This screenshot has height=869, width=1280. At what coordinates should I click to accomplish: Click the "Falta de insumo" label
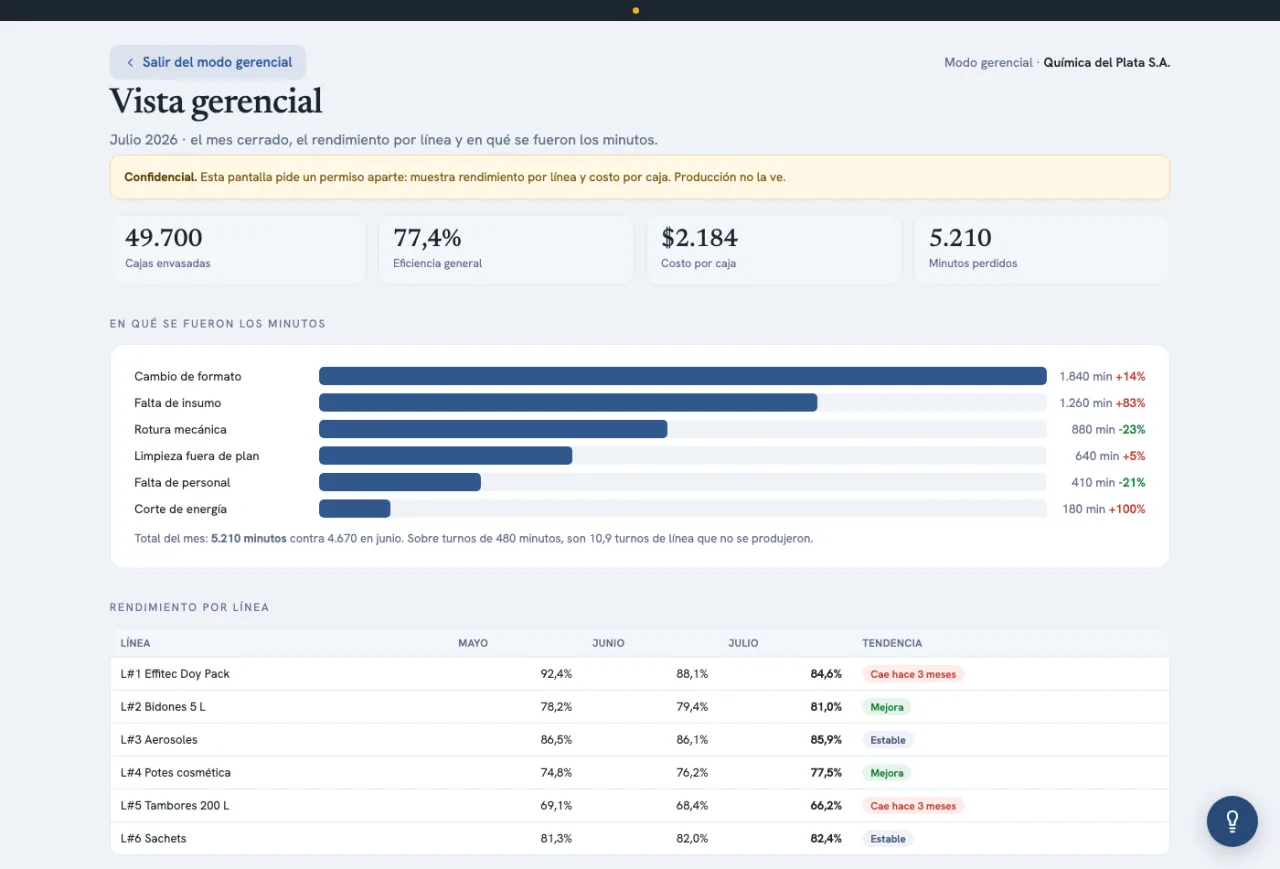(178, 403)
